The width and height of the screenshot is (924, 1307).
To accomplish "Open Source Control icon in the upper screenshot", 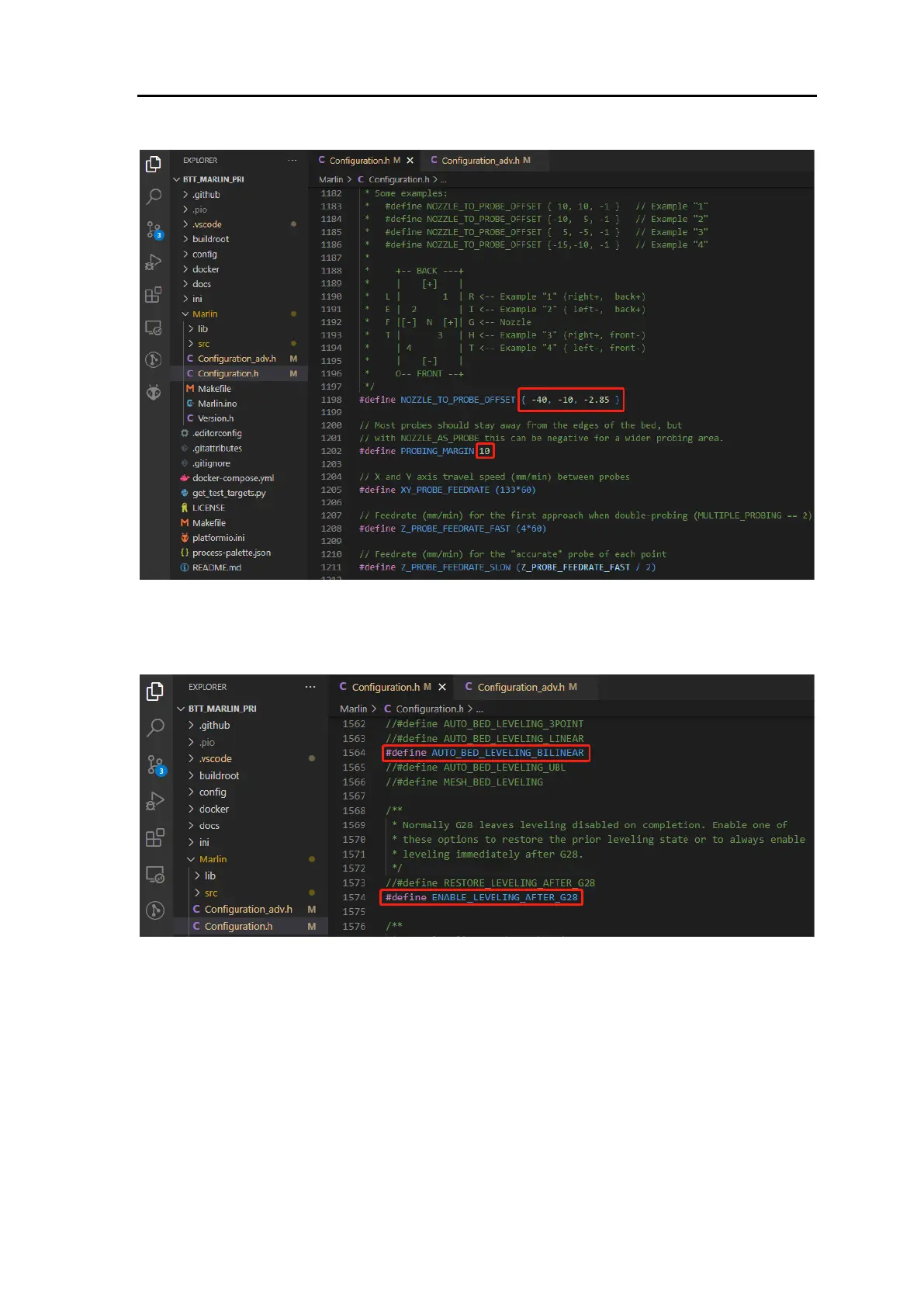I will click(x=154, y=230).
